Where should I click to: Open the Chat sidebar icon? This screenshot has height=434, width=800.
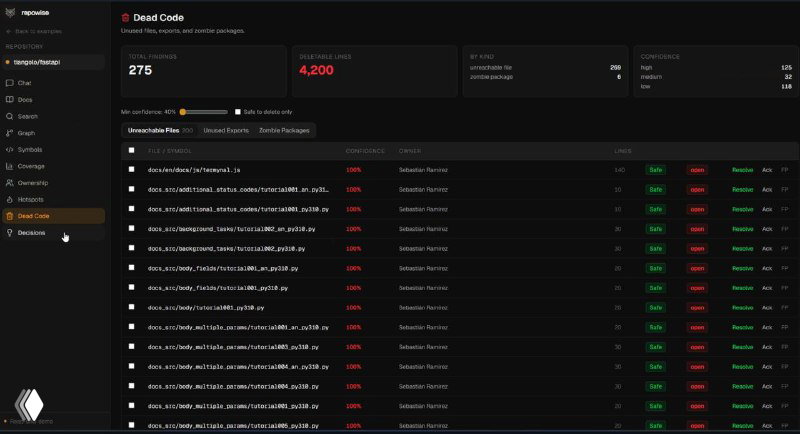9,83
